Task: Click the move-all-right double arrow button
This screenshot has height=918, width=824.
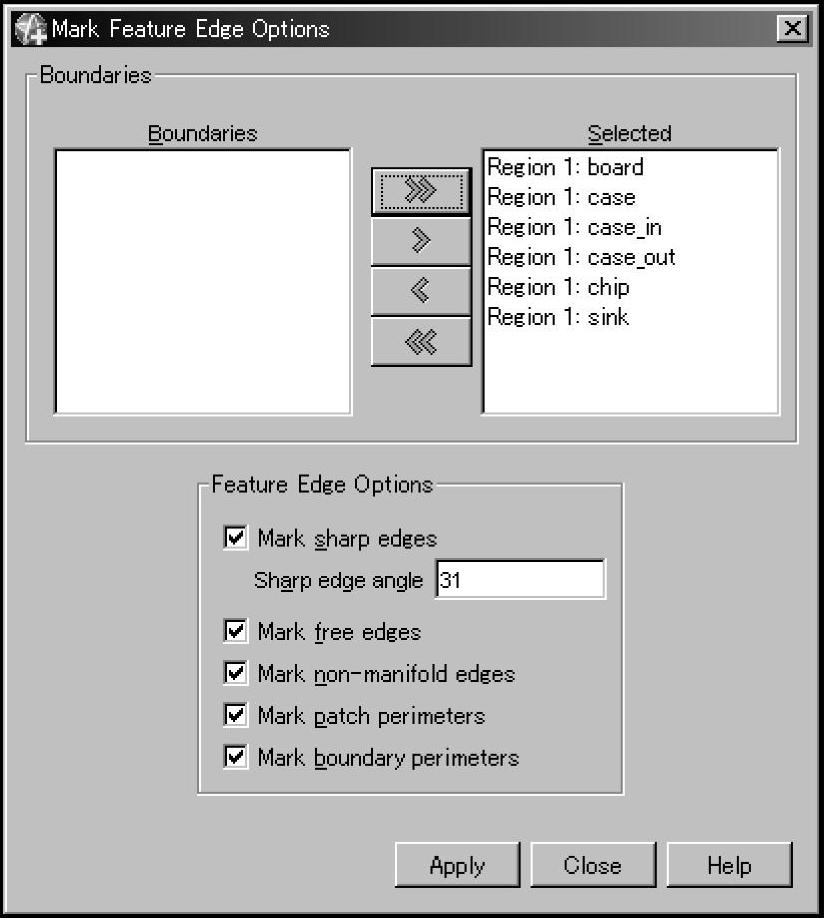Action: click(421, 191)
